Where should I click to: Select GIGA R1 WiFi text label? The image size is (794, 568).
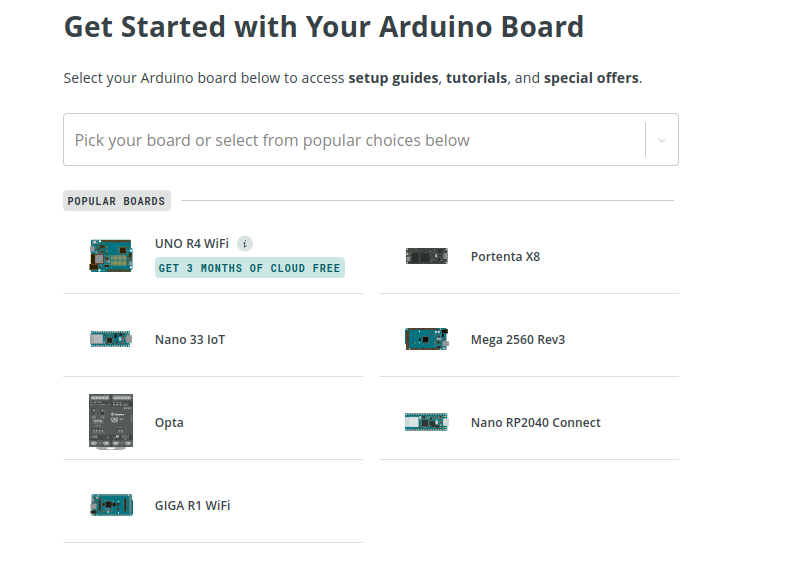[192, 506]
